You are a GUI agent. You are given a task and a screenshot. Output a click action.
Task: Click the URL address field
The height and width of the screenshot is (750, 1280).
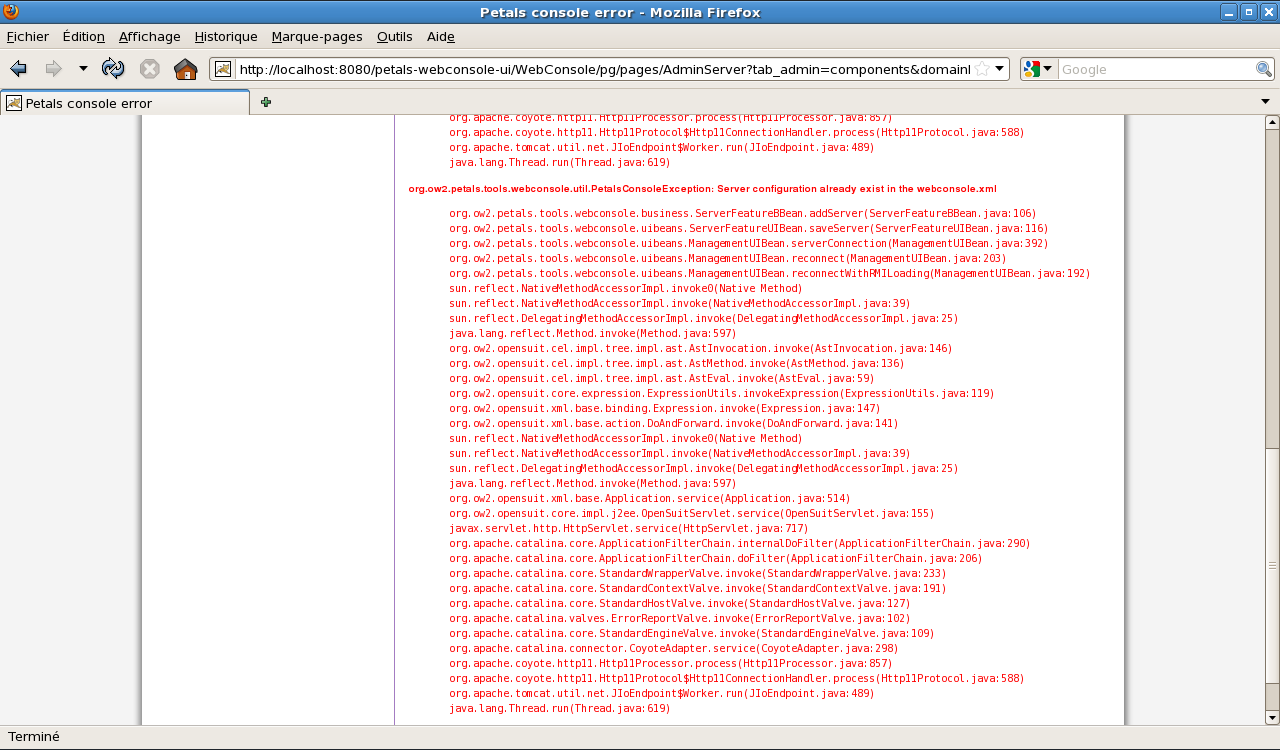click(600, 69)
